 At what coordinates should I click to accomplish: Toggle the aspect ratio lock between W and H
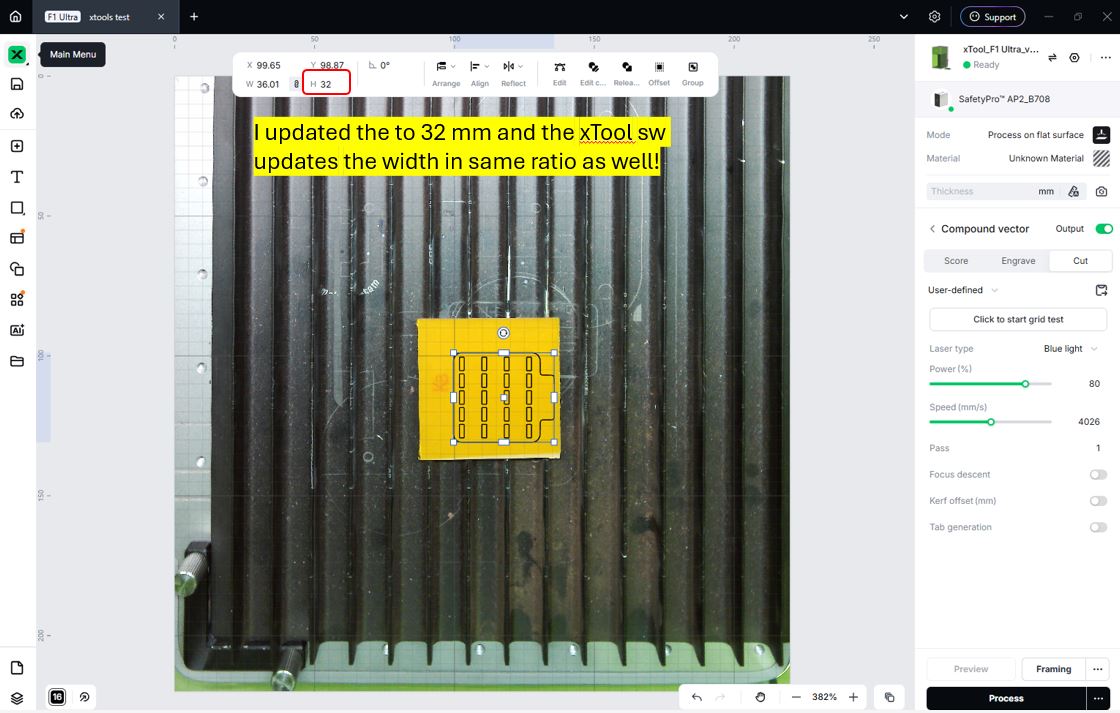[296, 84]
